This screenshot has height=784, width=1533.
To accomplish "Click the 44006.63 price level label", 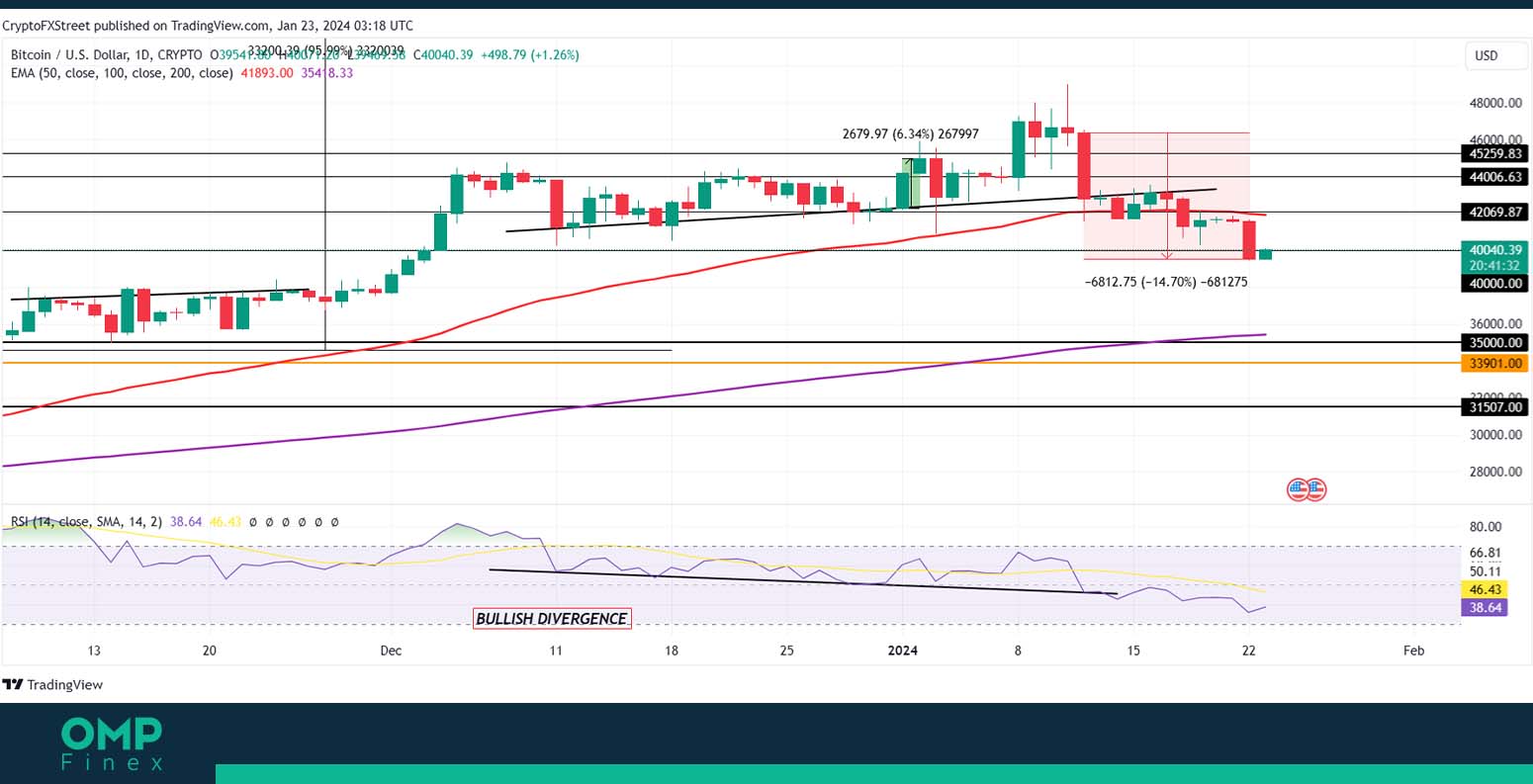I will pyautogui.click(x=1493, y=176).
